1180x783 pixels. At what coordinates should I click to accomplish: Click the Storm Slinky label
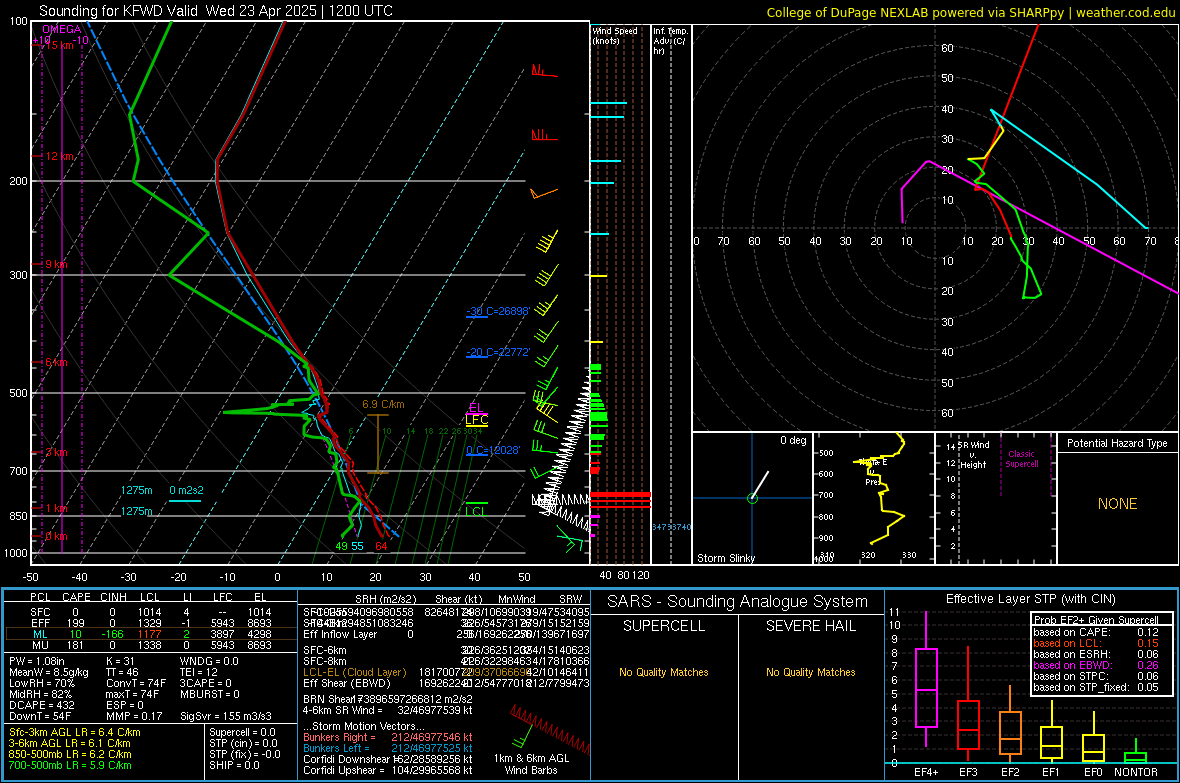(725, 558)
